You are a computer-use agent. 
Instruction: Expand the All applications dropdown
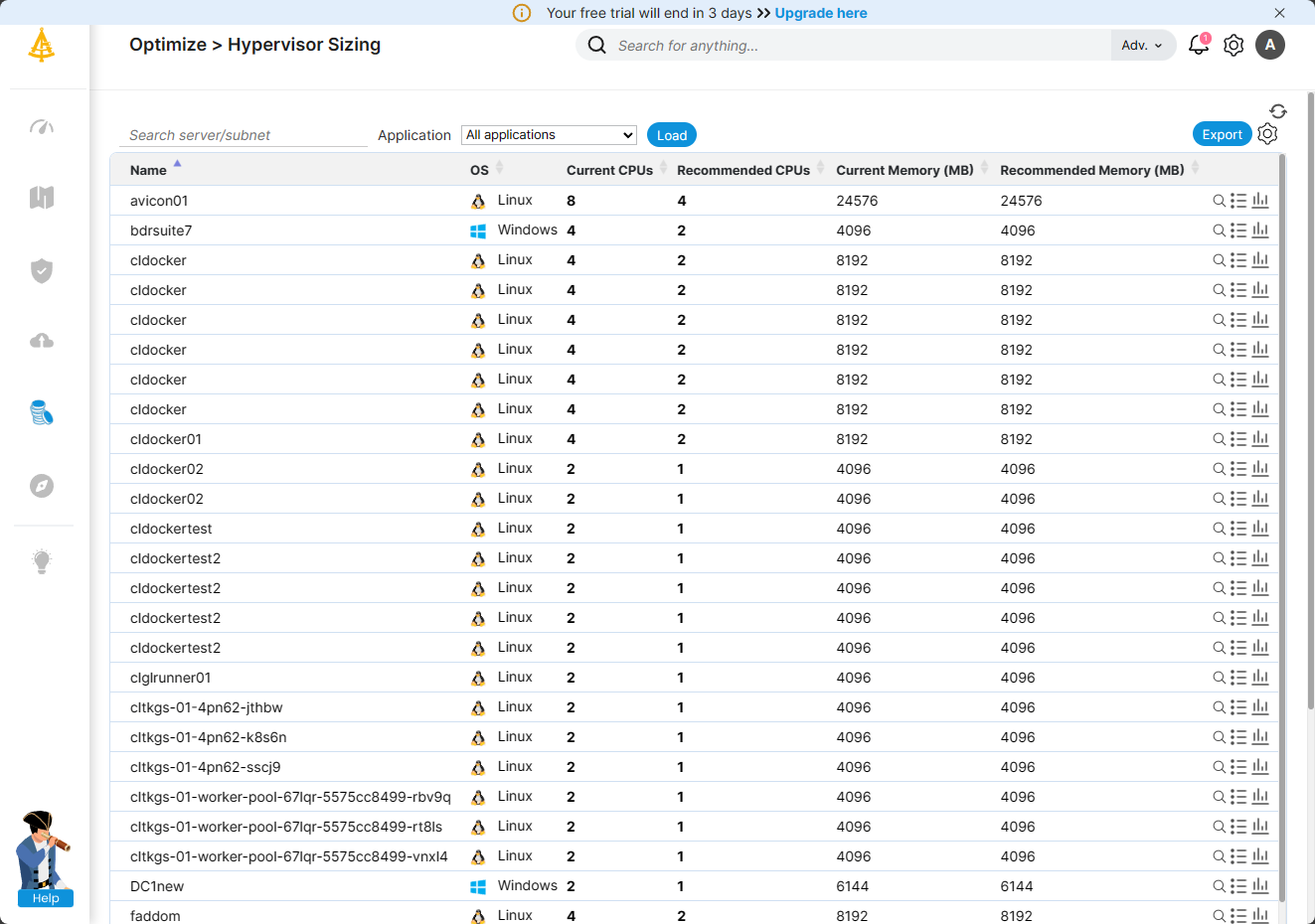tap(549, 135)
